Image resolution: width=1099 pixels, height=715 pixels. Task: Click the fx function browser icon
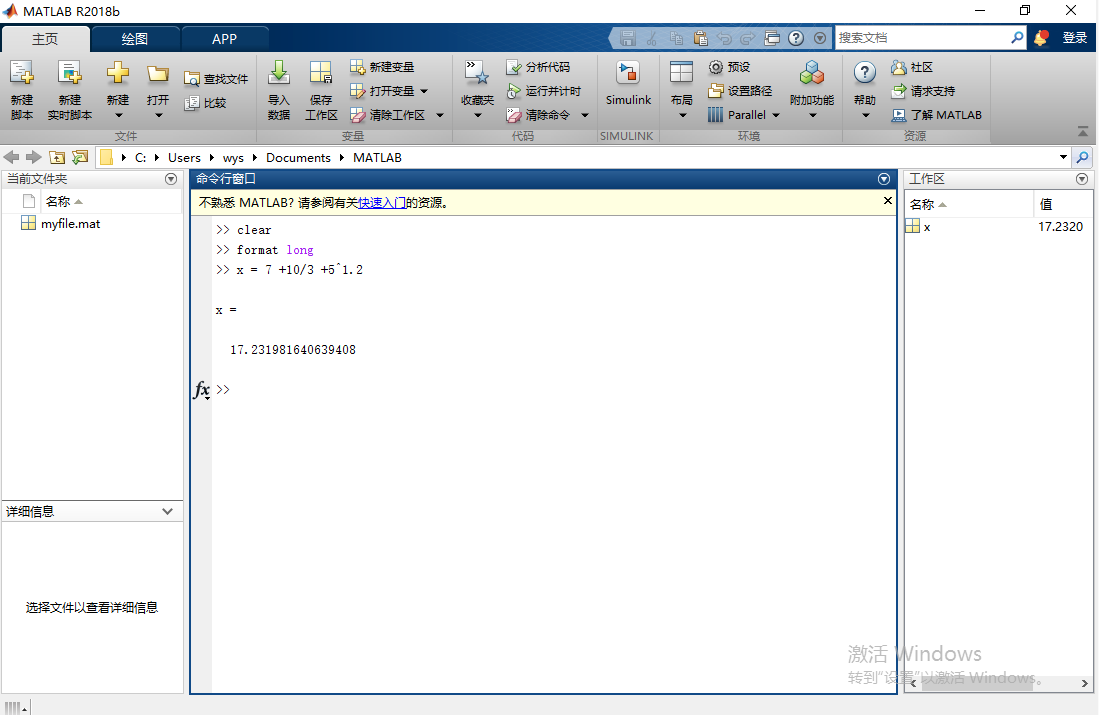click(x=202, y=390)
